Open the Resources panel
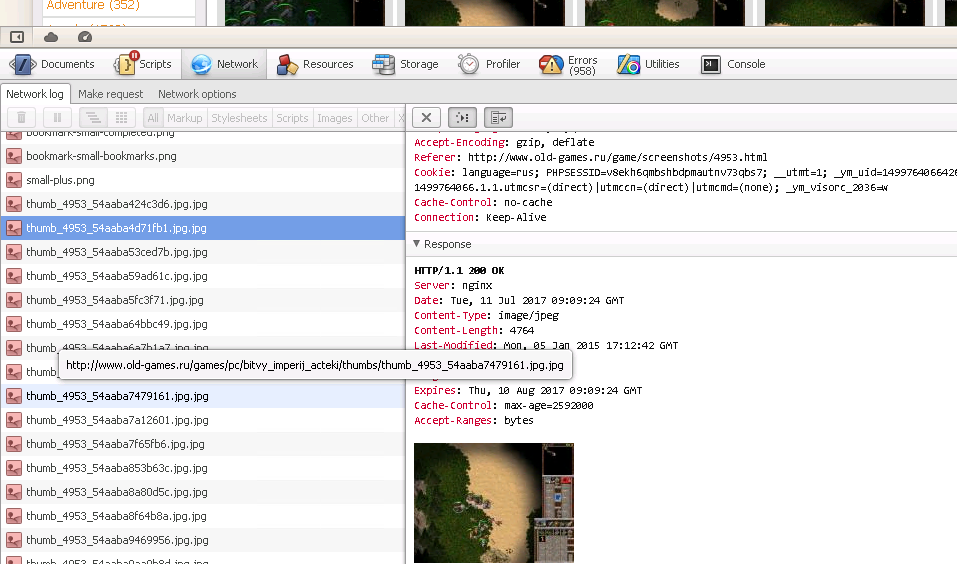The height and width of the screenshot is (564, 957). tap(315, 64)
